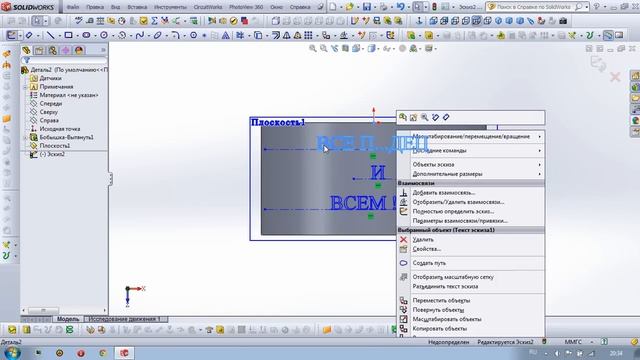Open the Файл menu
This screenshot has width=640, height=360.
pos(73,7)
